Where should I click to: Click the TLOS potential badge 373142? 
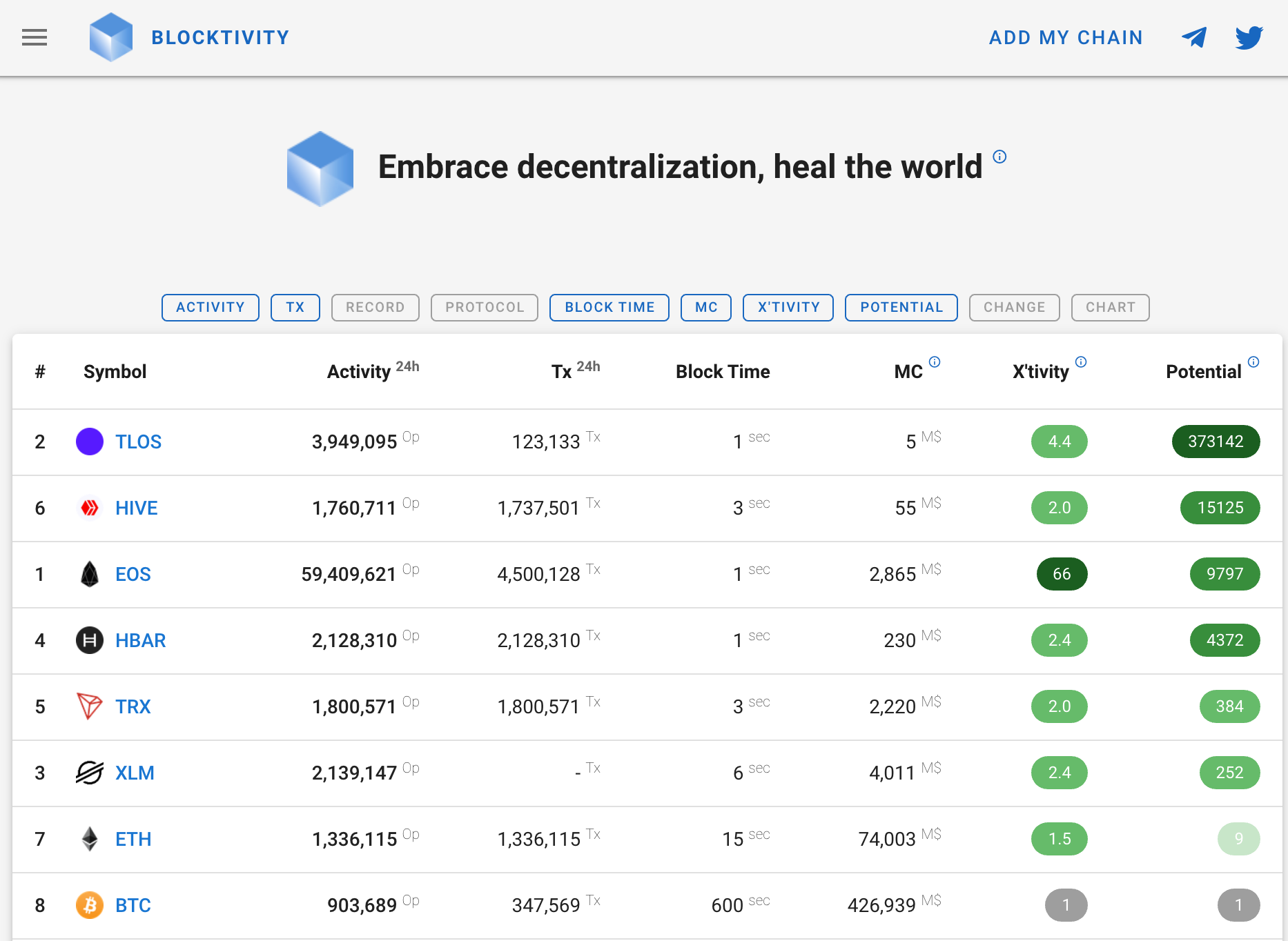click(x=1216, y=442)
